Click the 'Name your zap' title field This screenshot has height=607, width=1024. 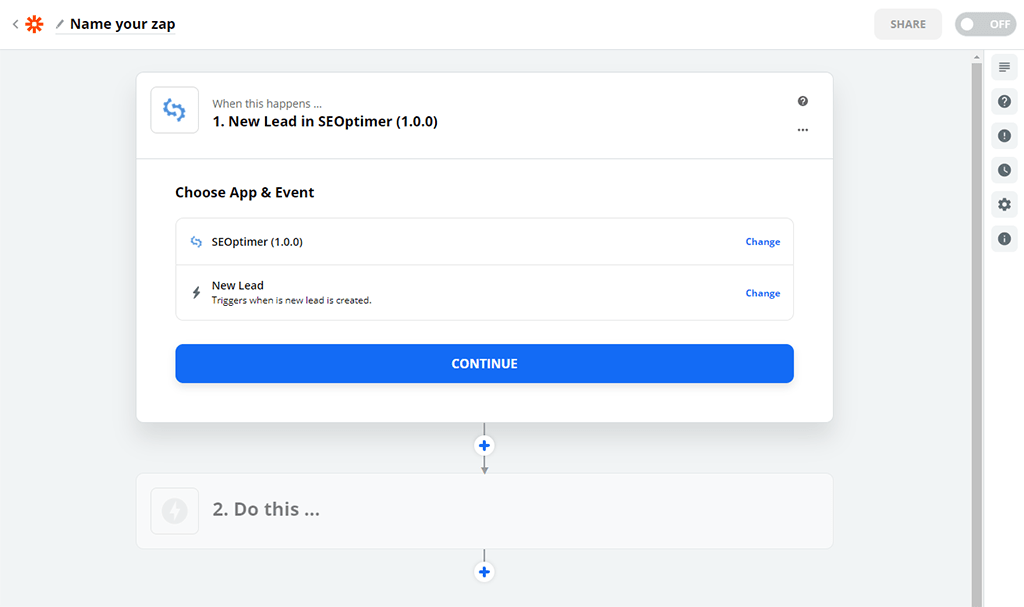click(123, 24)
